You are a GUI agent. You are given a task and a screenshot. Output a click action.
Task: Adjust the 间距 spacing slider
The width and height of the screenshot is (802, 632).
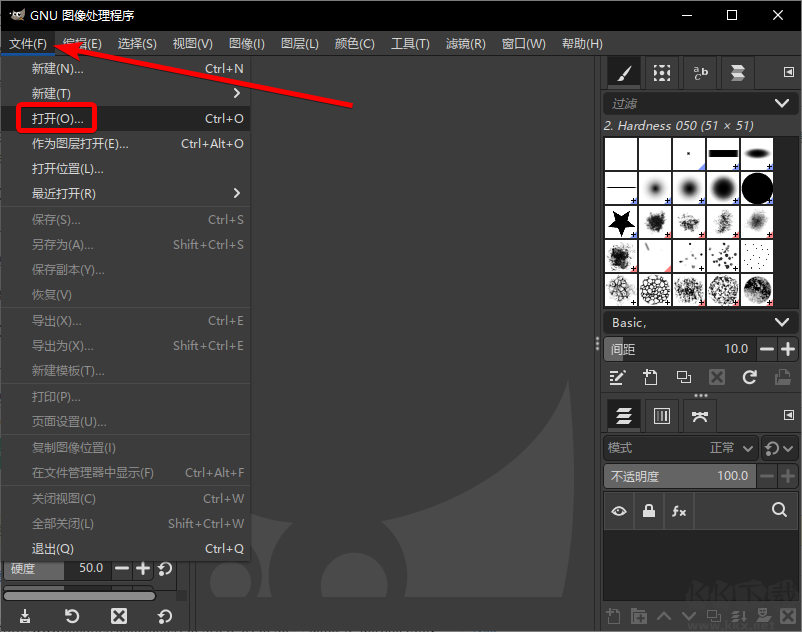tap(679, 349)
